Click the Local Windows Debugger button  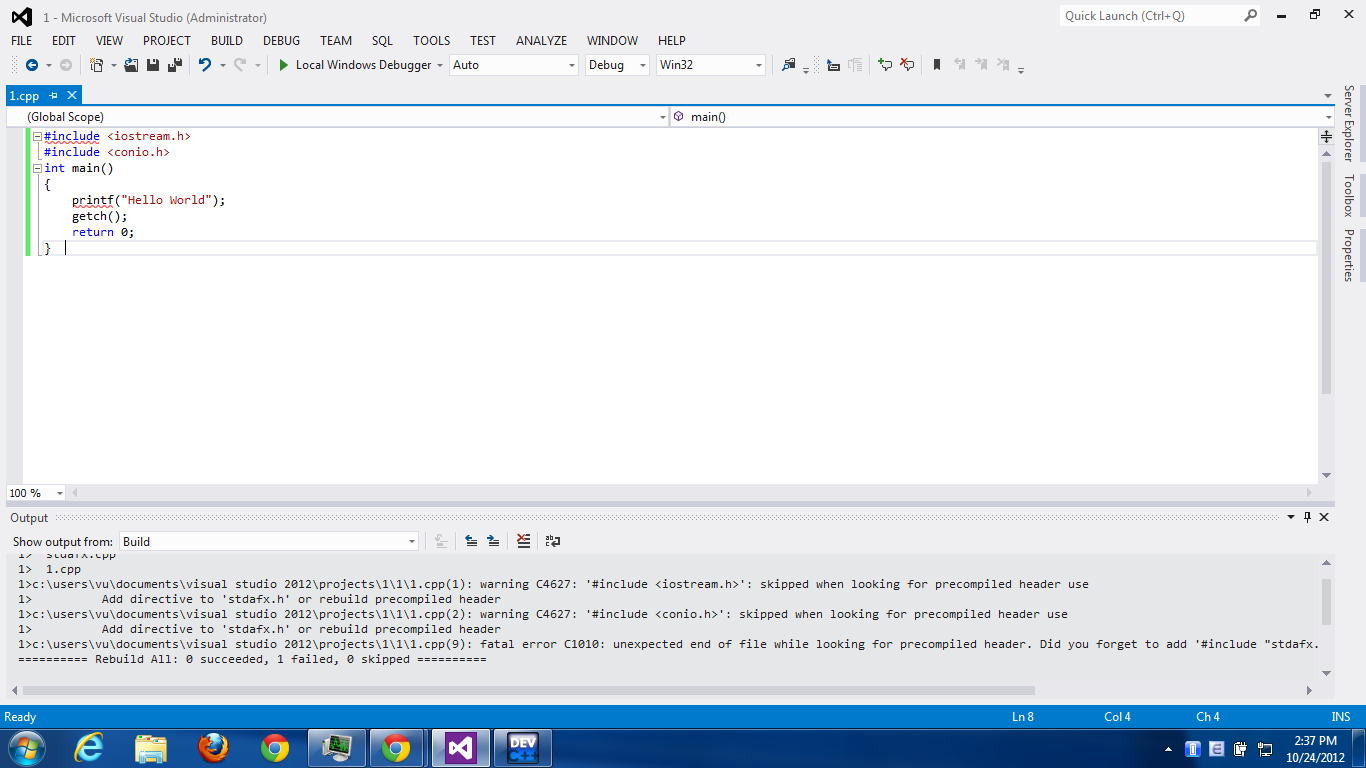[x=363, y=65]
